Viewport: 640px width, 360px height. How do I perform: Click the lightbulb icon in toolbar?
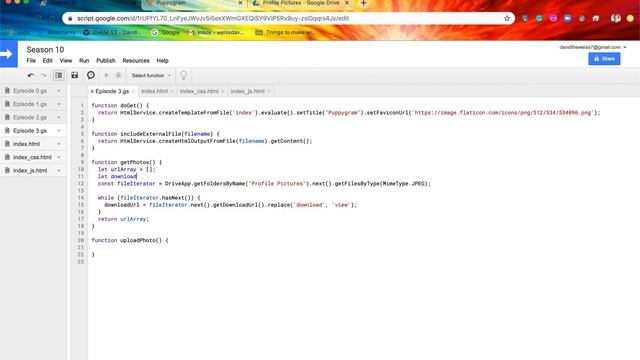183,75
